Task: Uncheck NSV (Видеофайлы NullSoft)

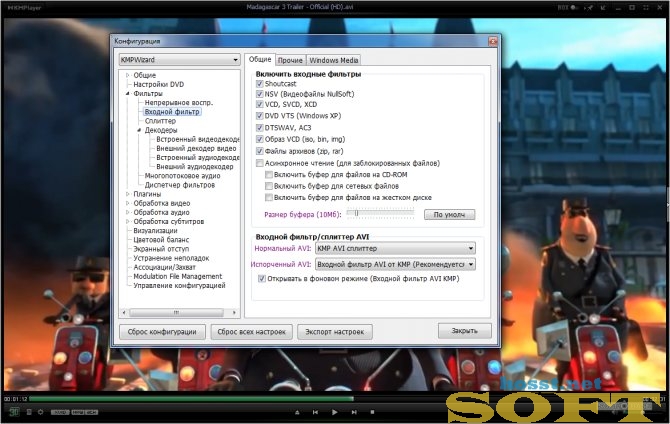Action: tap(259, 94)
